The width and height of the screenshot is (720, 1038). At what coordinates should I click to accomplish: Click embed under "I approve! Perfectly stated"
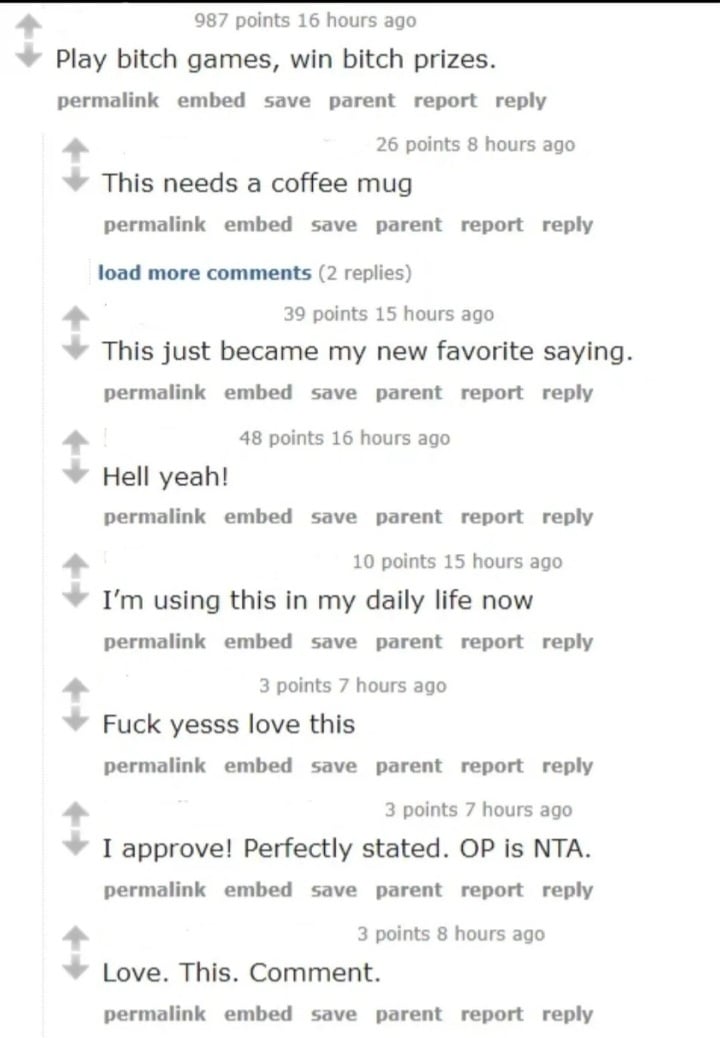pos(258,890)
